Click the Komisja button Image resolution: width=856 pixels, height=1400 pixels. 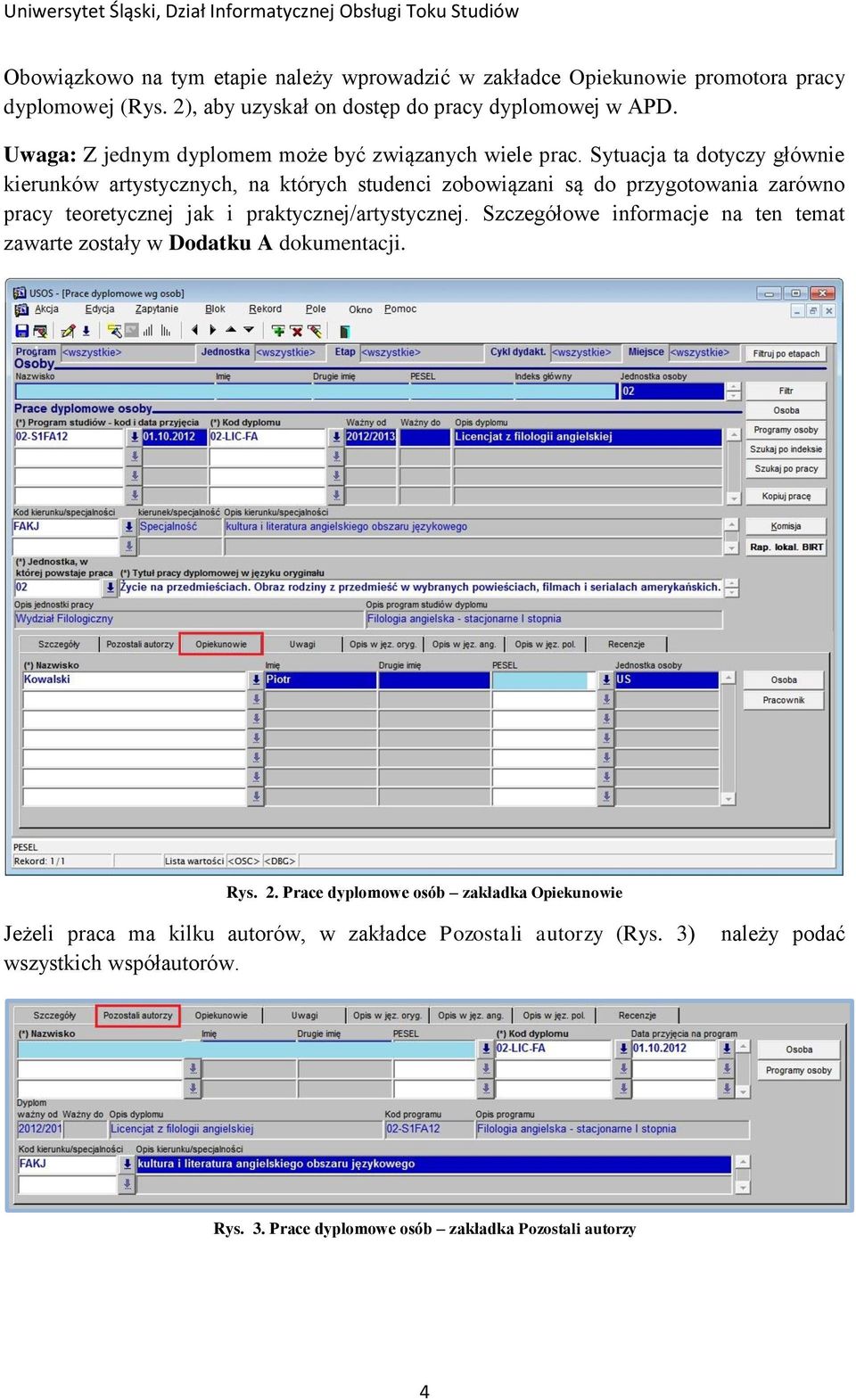786,527
